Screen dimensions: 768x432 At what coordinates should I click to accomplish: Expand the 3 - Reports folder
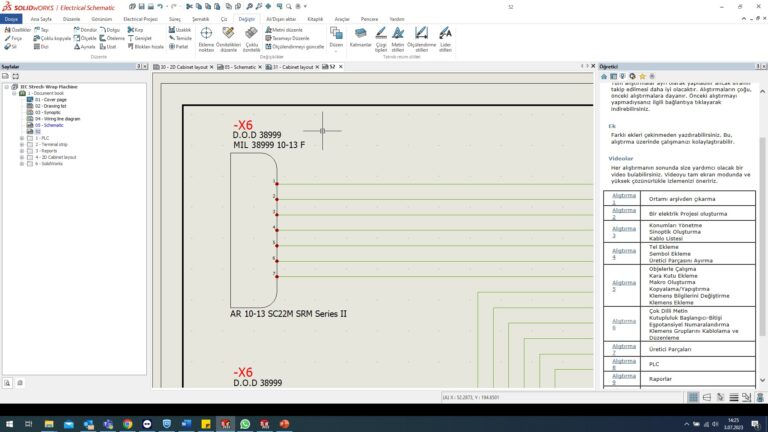tap(22, 151)
